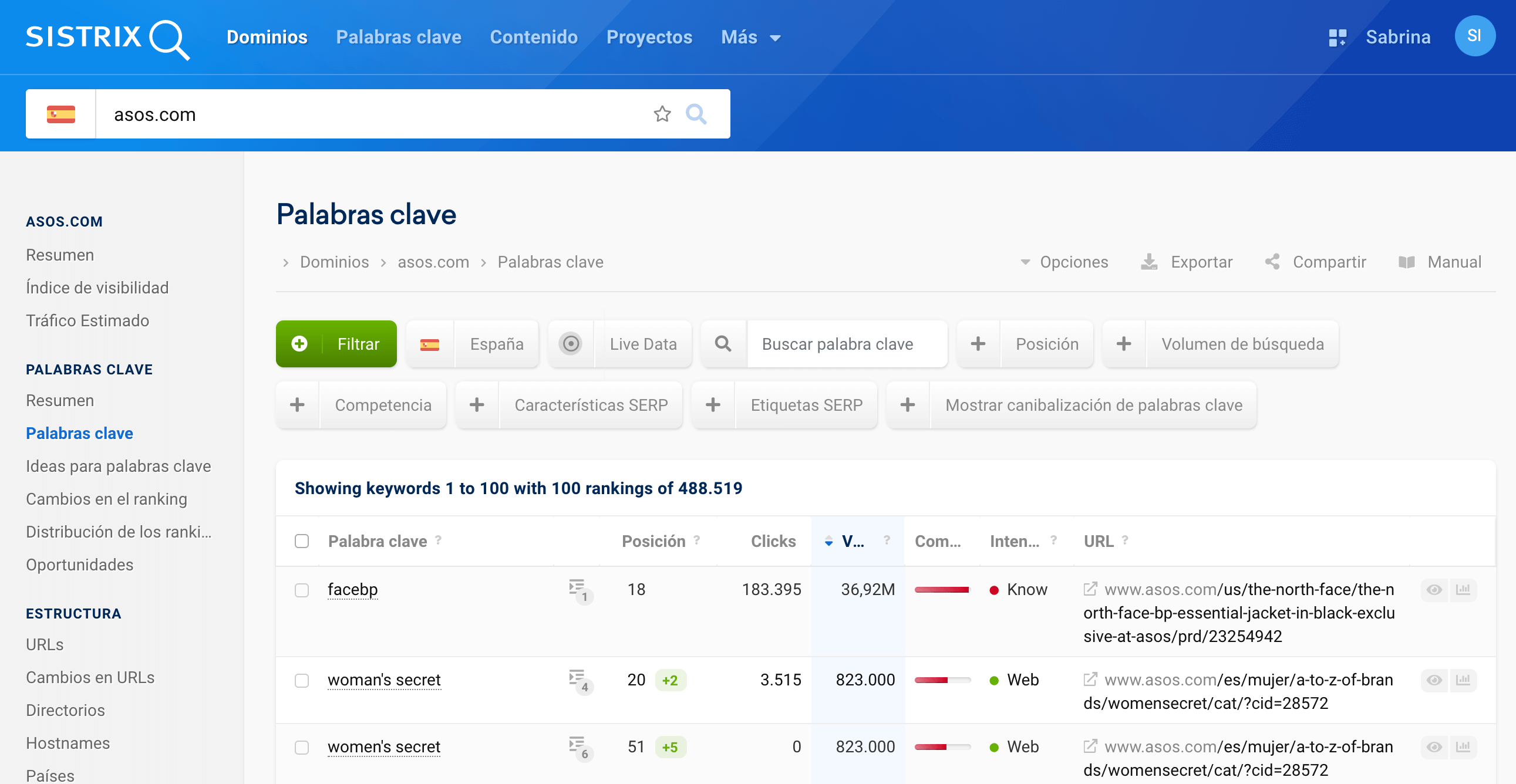Open Cambios en el ranking in sidebar
The image size is (1516, 784).
[106, 499]
